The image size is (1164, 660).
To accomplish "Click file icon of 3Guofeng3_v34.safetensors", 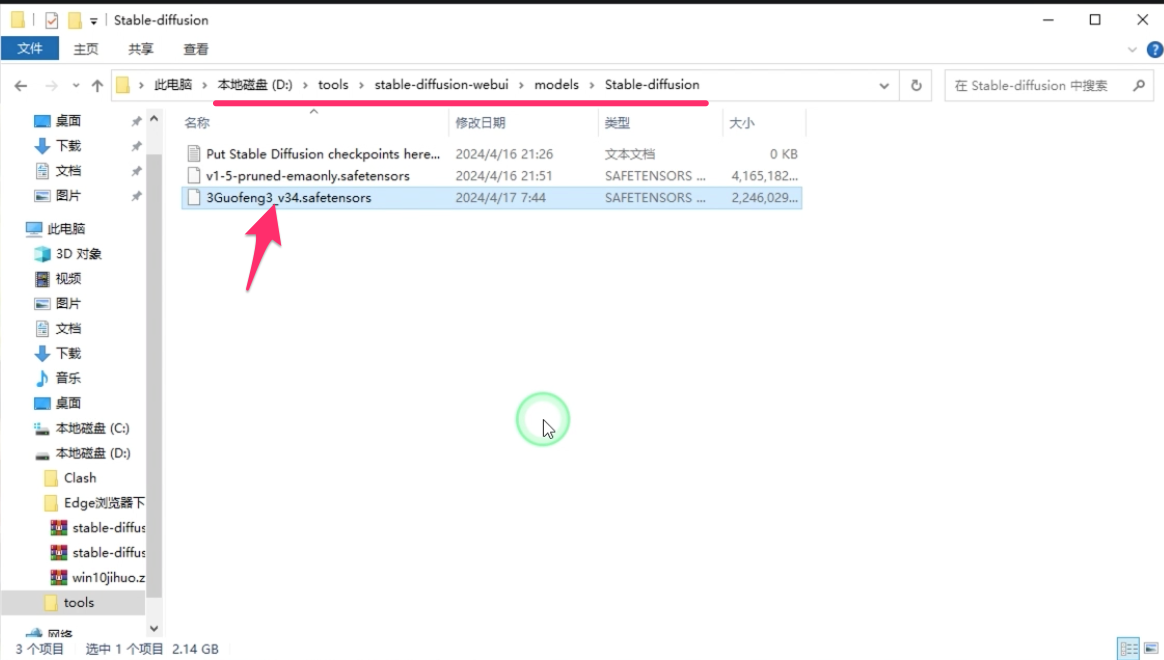I will (194, 197).
